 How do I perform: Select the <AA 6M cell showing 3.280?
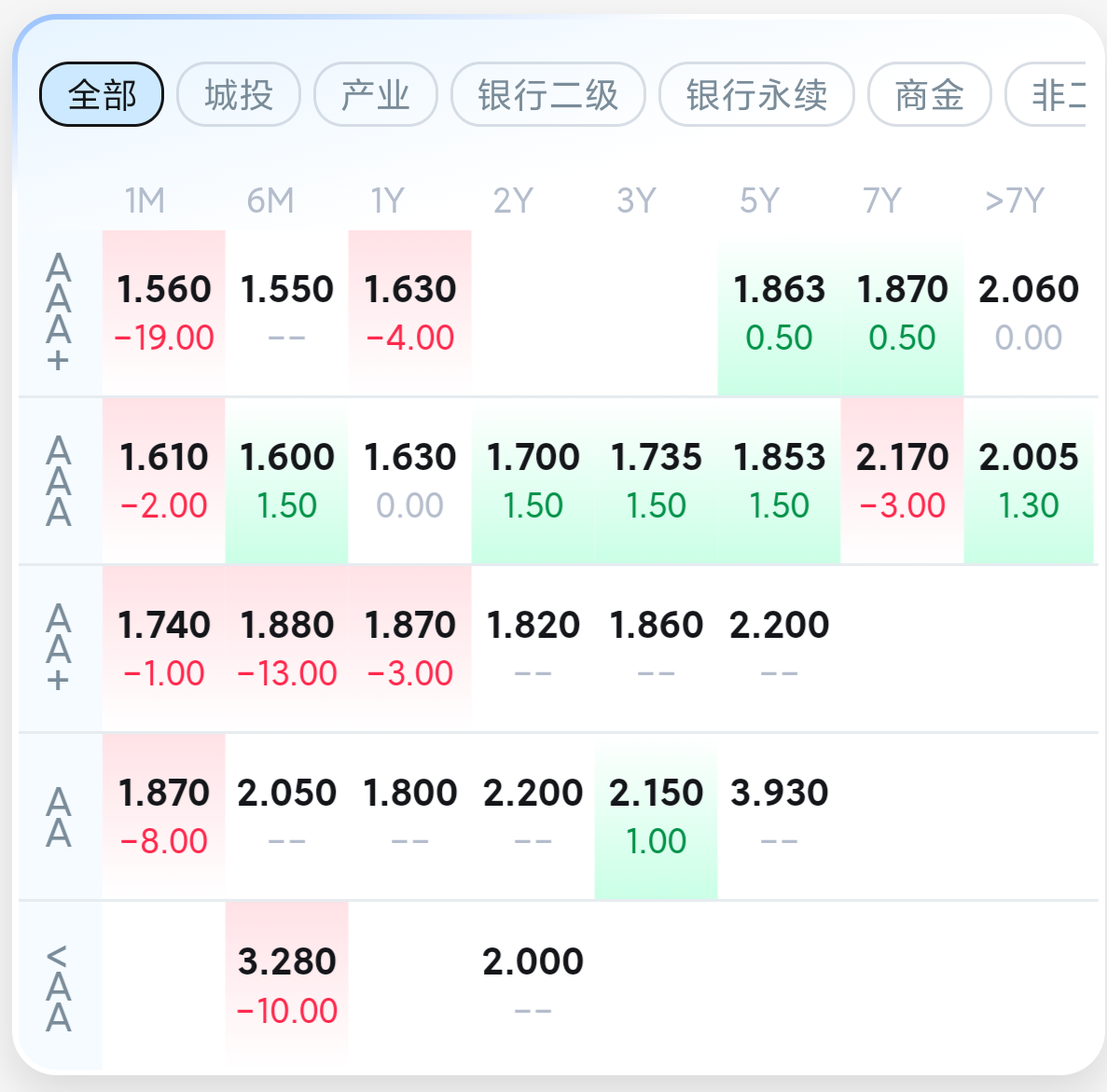click(x=286, y=985)
